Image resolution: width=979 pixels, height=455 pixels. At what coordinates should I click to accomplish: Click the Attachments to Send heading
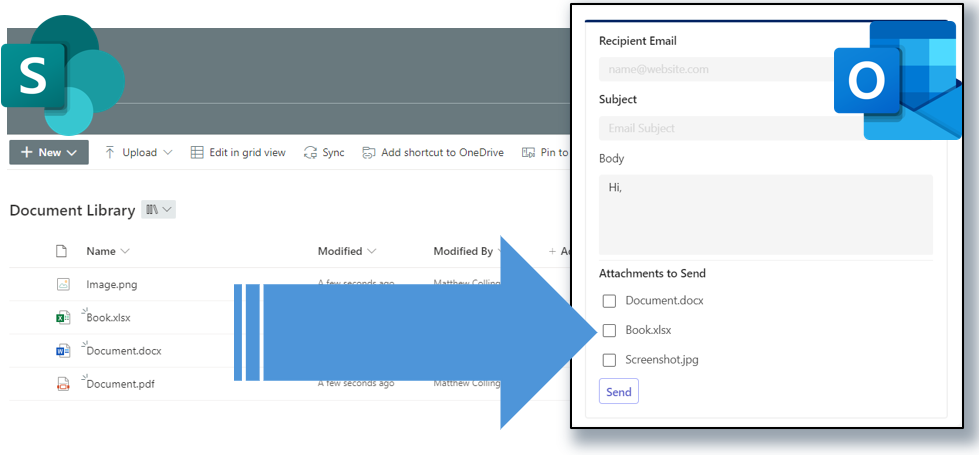(x=652, y=273)
